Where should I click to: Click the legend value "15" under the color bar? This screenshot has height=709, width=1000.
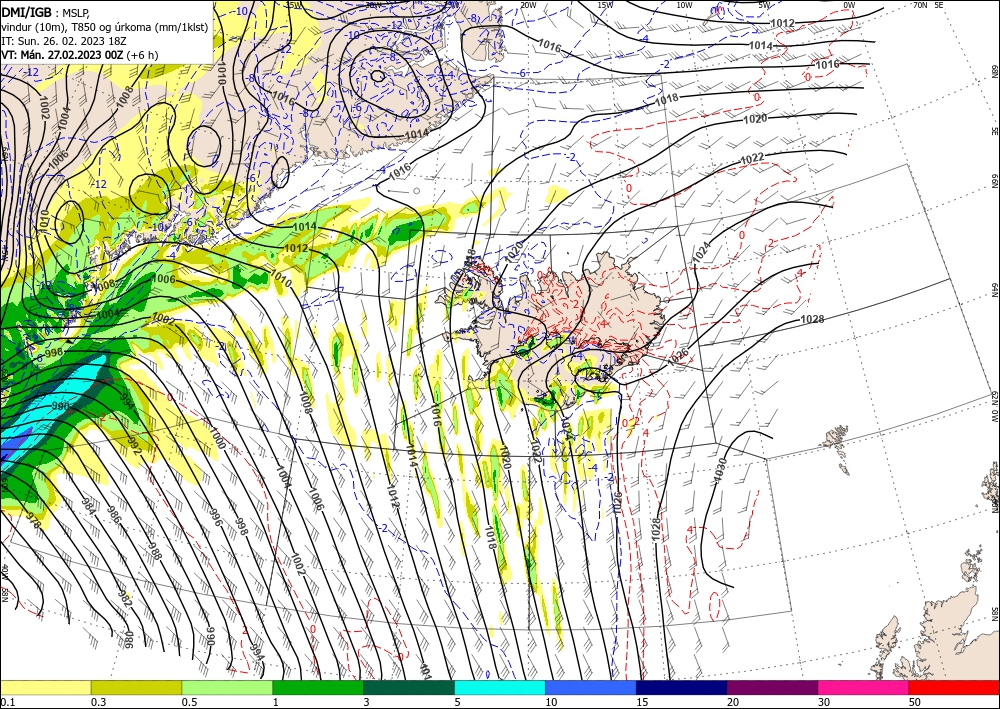click(642, 702)
